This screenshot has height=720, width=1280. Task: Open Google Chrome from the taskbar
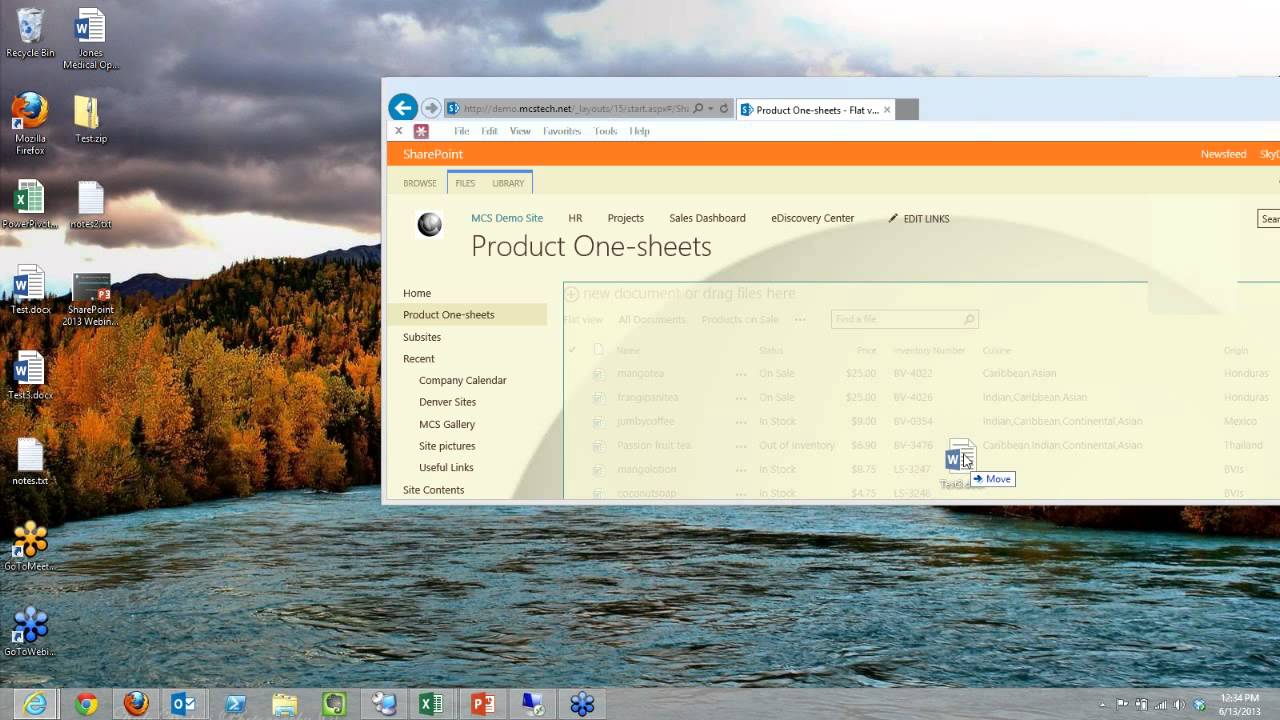(x=86, y=704)
